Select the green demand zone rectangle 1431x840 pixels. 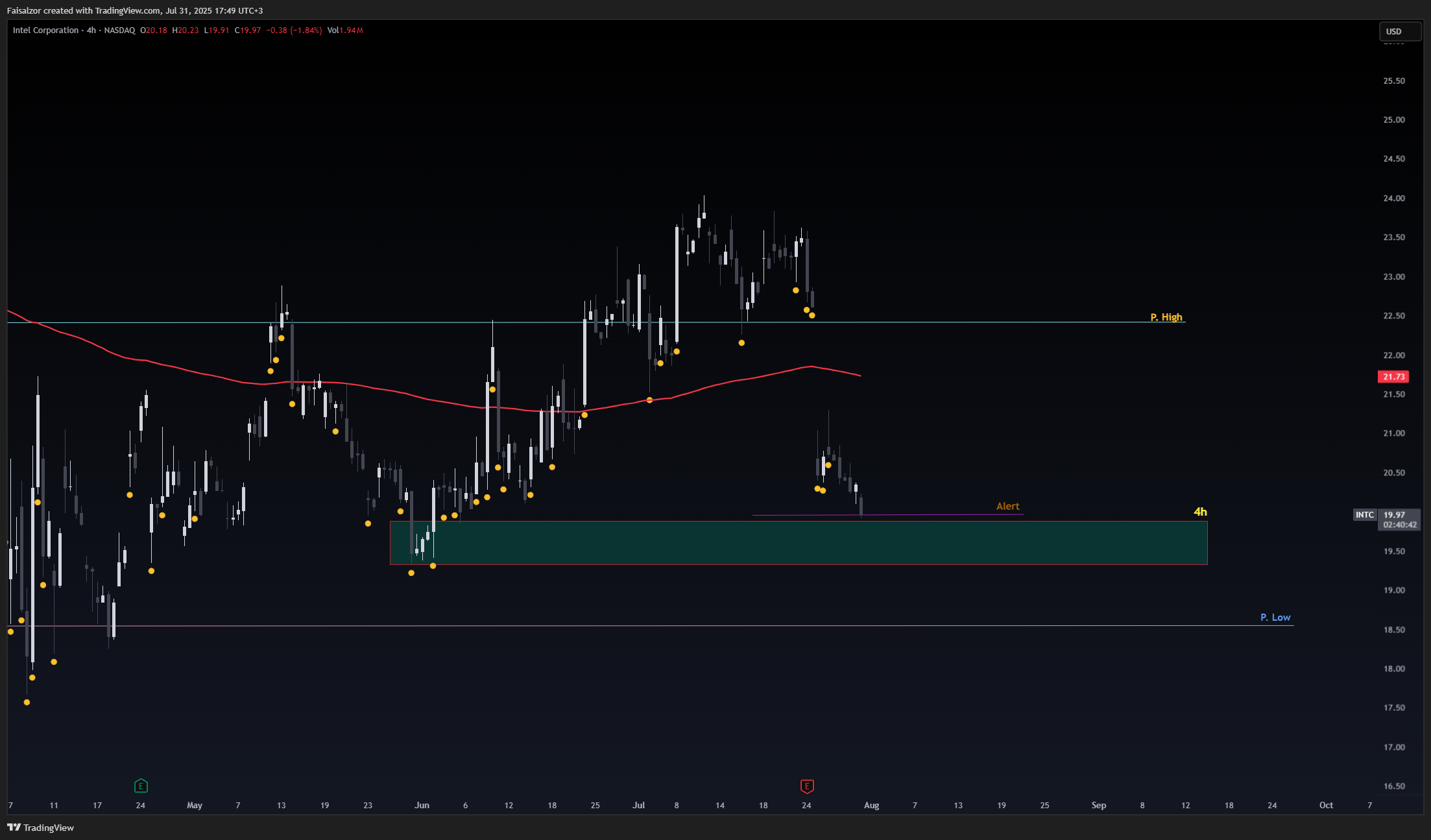(799, 543)
